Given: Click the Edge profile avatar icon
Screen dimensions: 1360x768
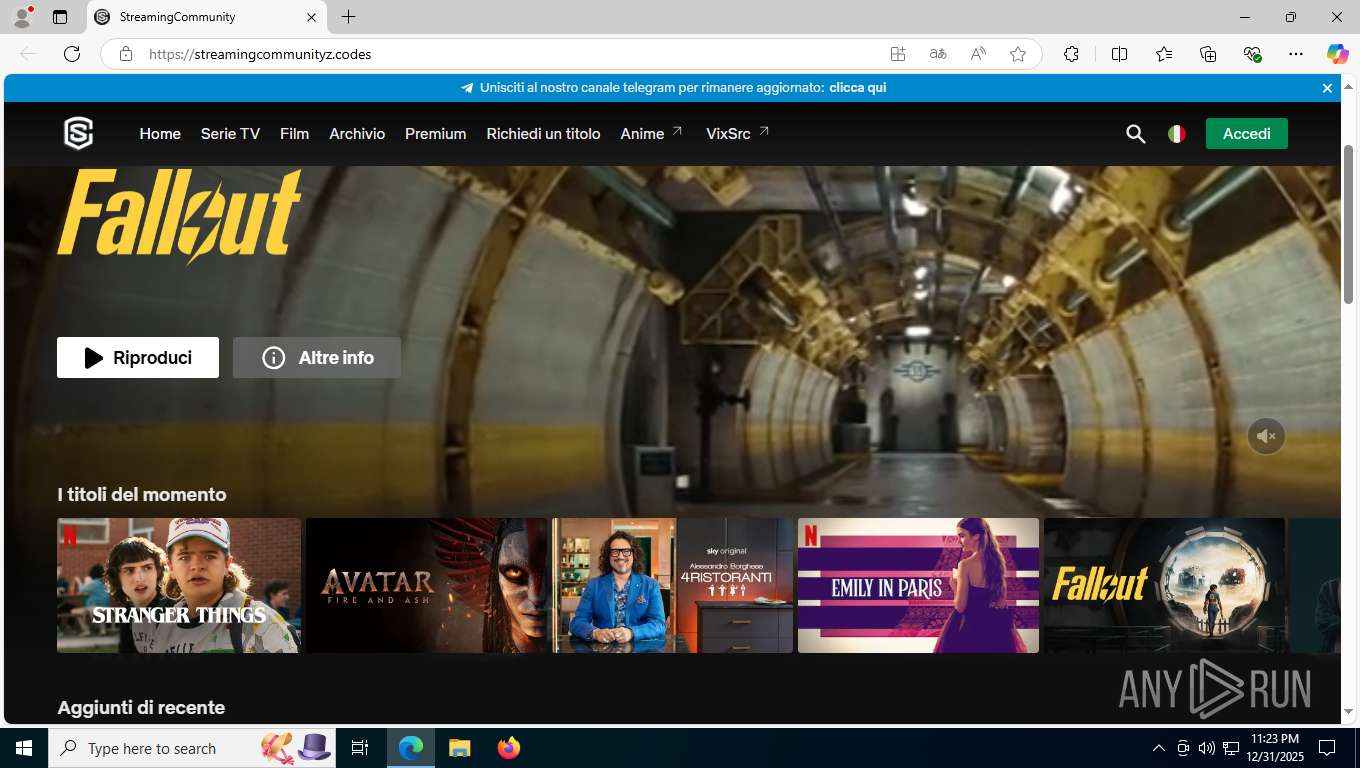Looking at the screenshot, I should [22, 17].
